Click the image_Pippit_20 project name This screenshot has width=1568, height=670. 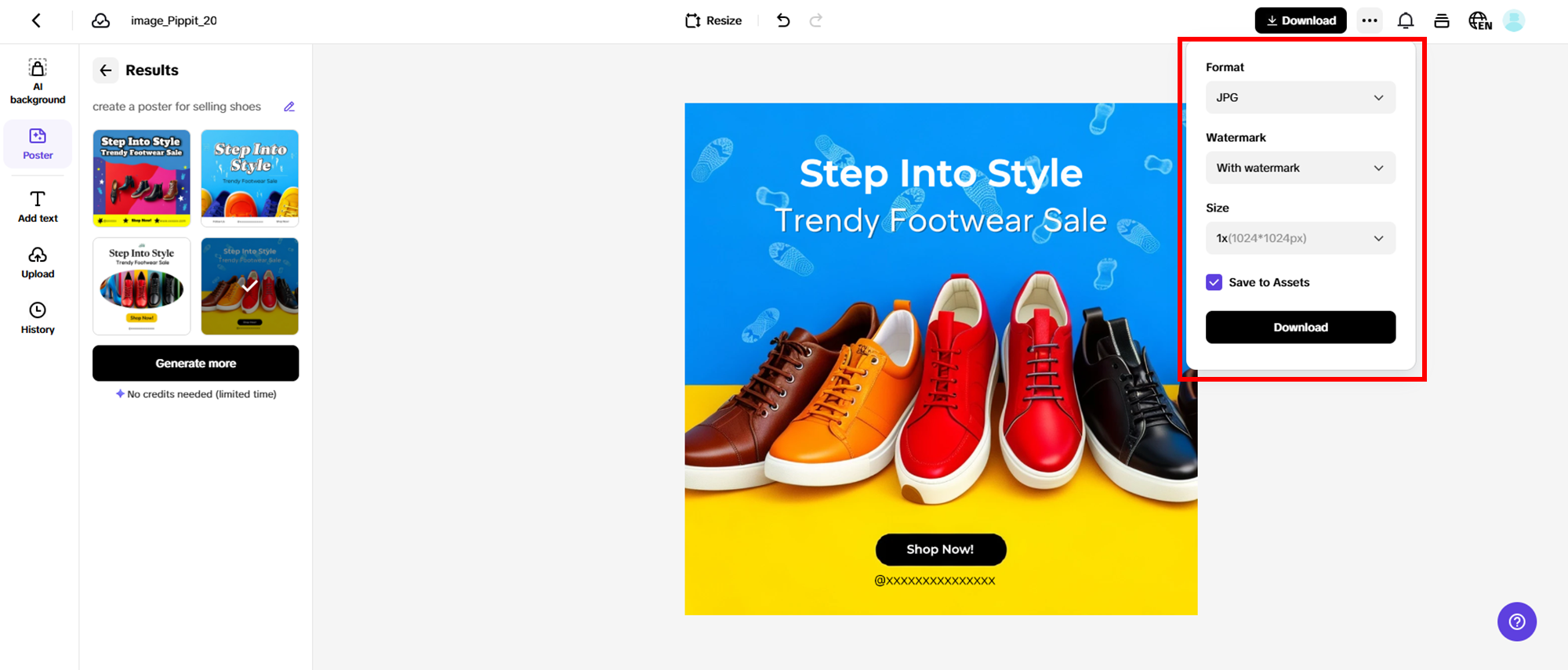(x=174, y=21)
